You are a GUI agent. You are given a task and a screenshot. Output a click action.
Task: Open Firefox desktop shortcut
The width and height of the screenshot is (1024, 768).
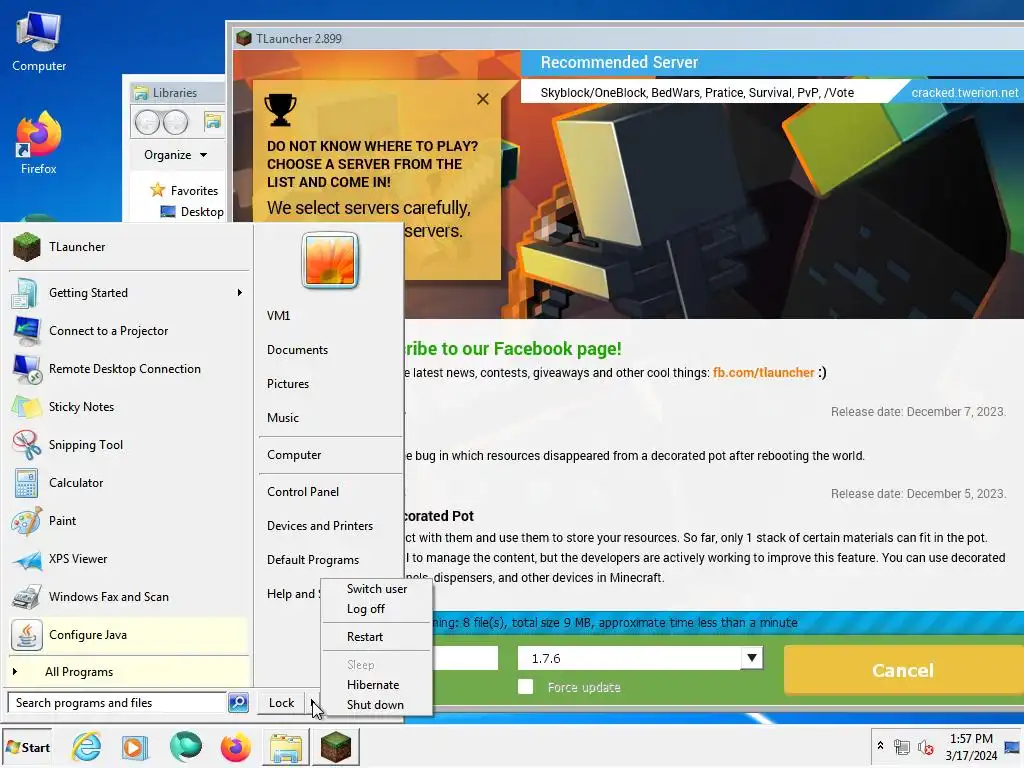[39, 142]
